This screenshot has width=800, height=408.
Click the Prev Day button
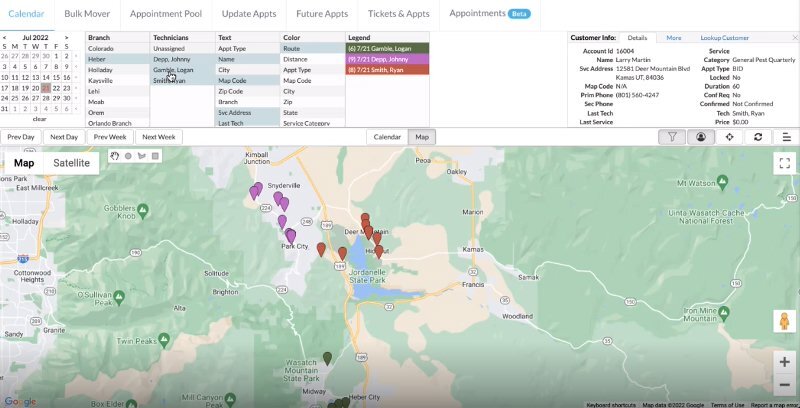(21, 137)
